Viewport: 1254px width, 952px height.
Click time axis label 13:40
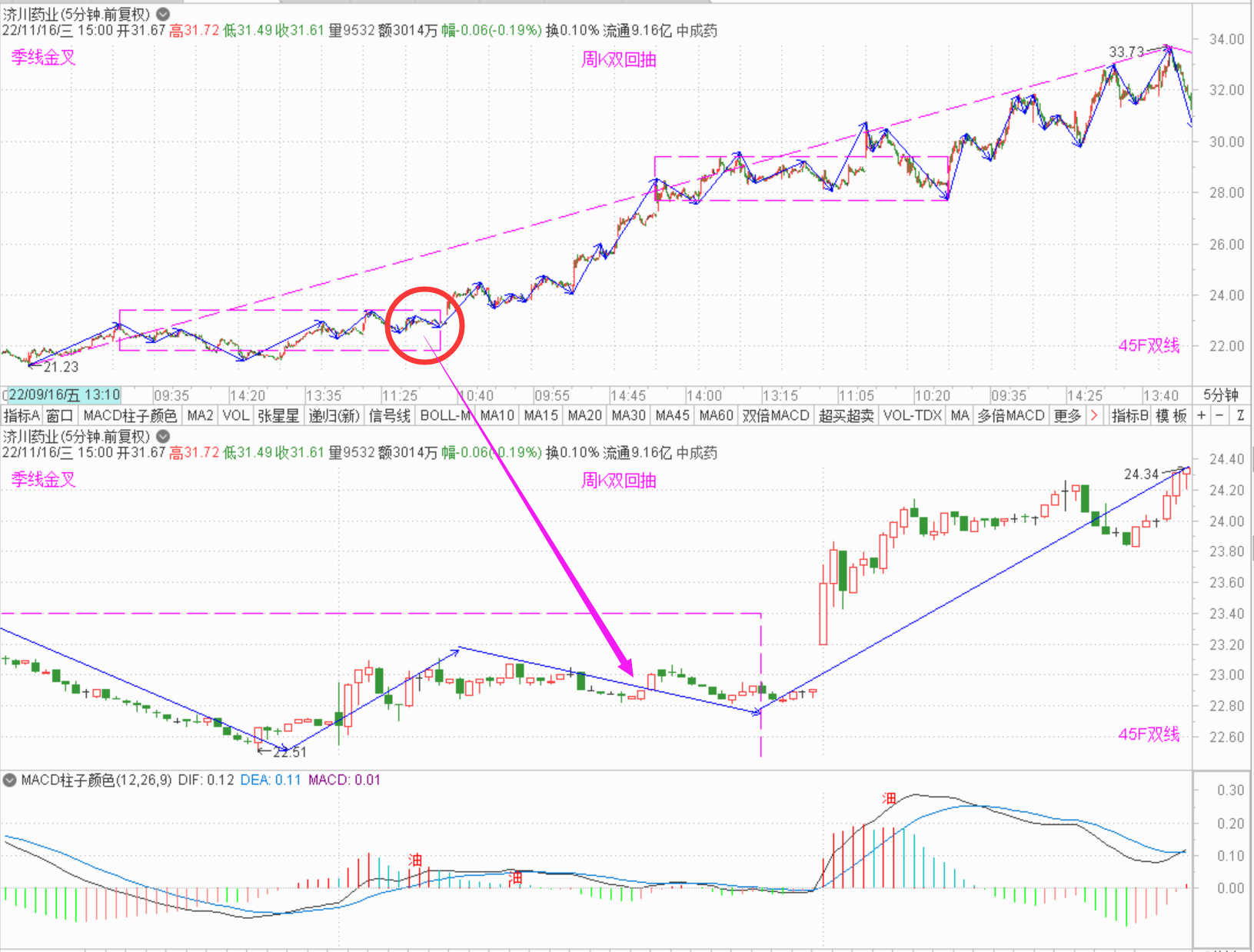click(1161, 395)
